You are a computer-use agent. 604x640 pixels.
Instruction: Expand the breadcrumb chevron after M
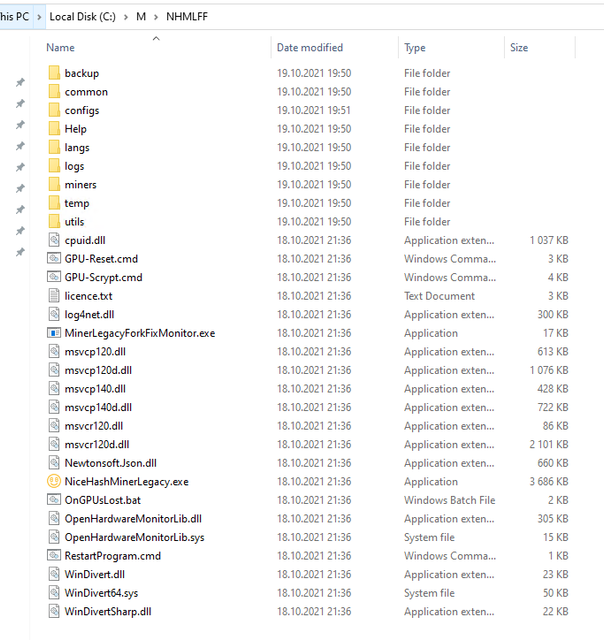(156, 17)
